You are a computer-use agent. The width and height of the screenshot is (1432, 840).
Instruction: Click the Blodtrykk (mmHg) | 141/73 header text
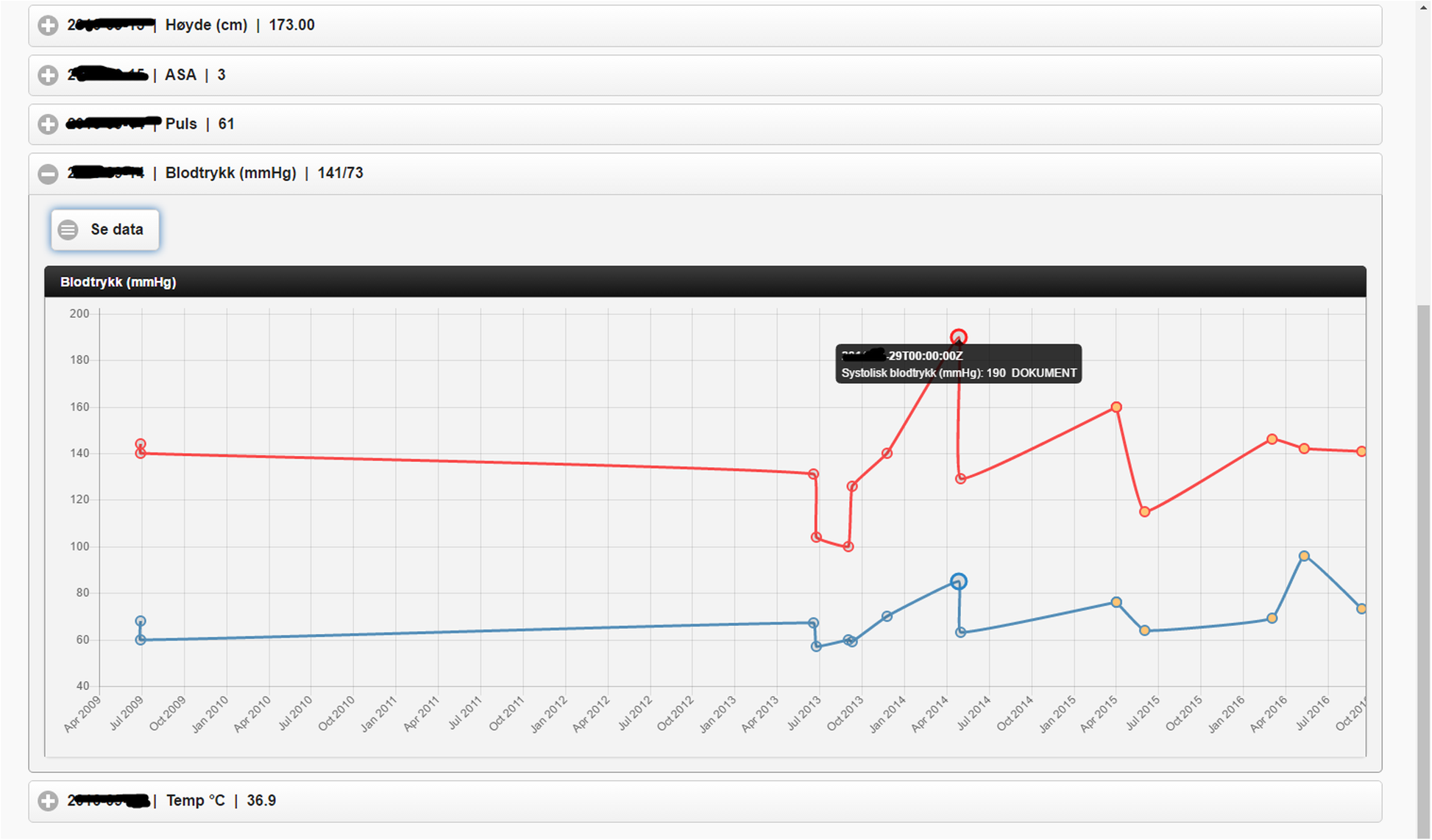coord(264,173)
